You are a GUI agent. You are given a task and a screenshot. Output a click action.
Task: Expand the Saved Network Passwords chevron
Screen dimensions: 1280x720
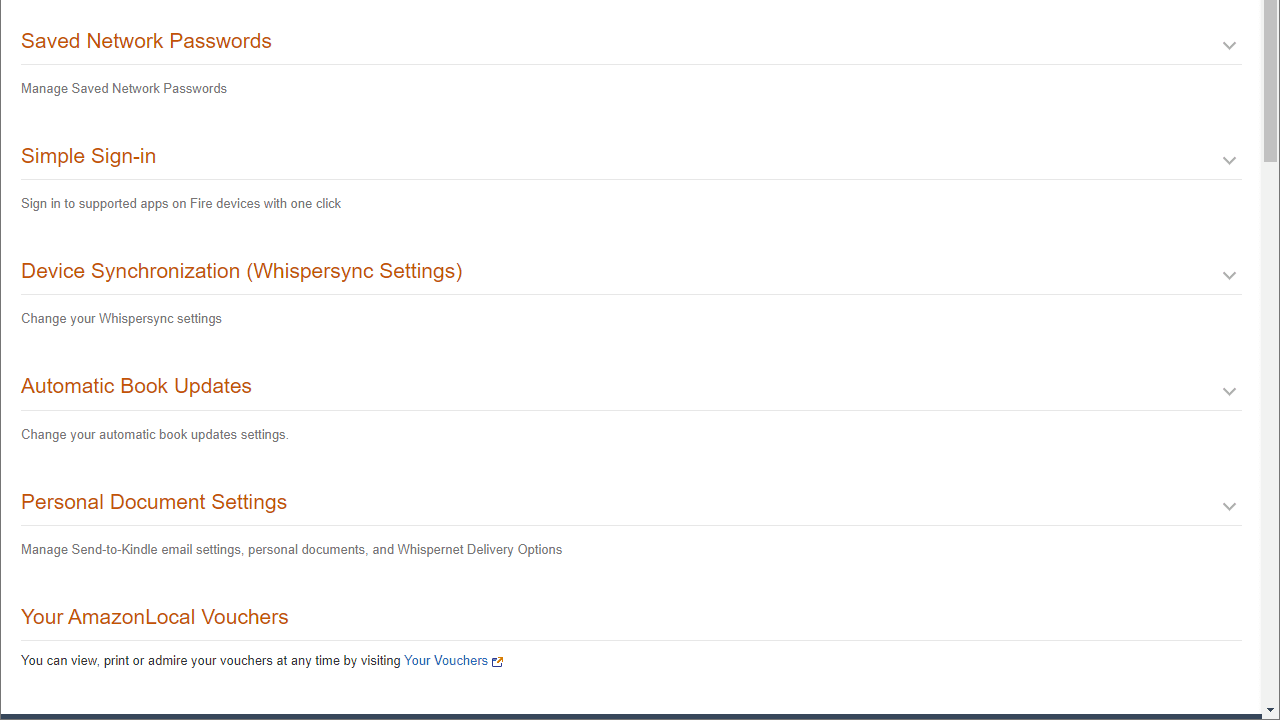click(1229, 46)
